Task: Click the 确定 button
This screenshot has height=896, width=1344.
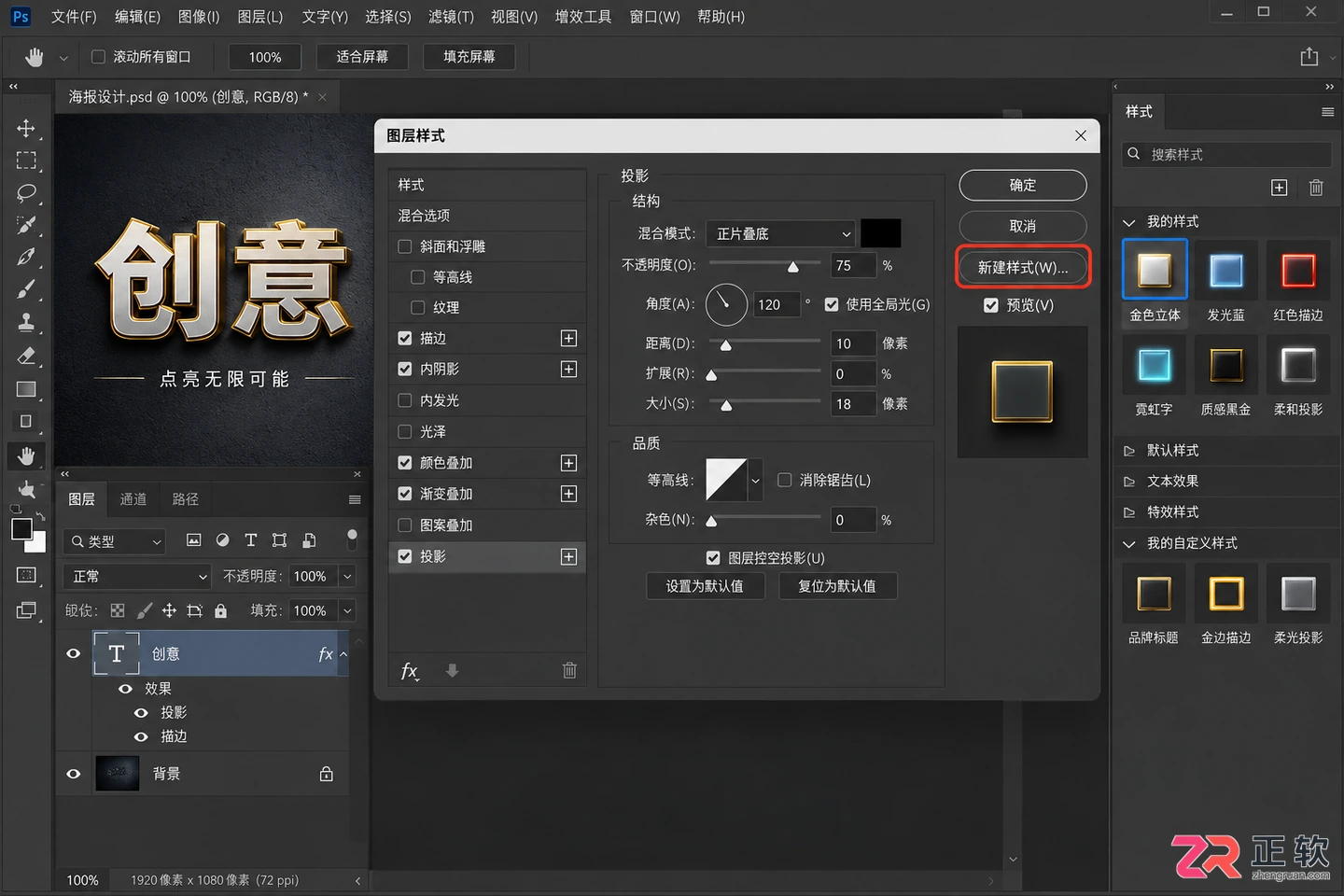Action: [1023, 185]
